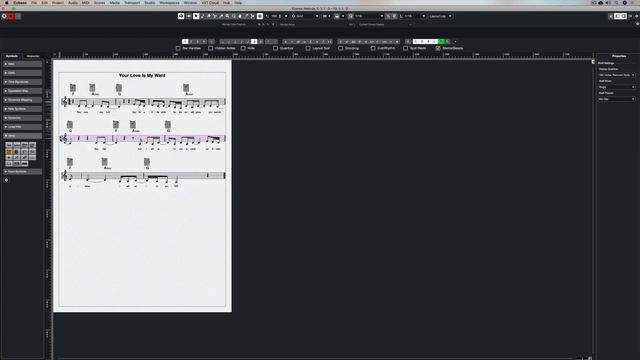Click the orange highlighted symbol in Other palette
This screenshot has width=640, height=360.
(9, 151)
